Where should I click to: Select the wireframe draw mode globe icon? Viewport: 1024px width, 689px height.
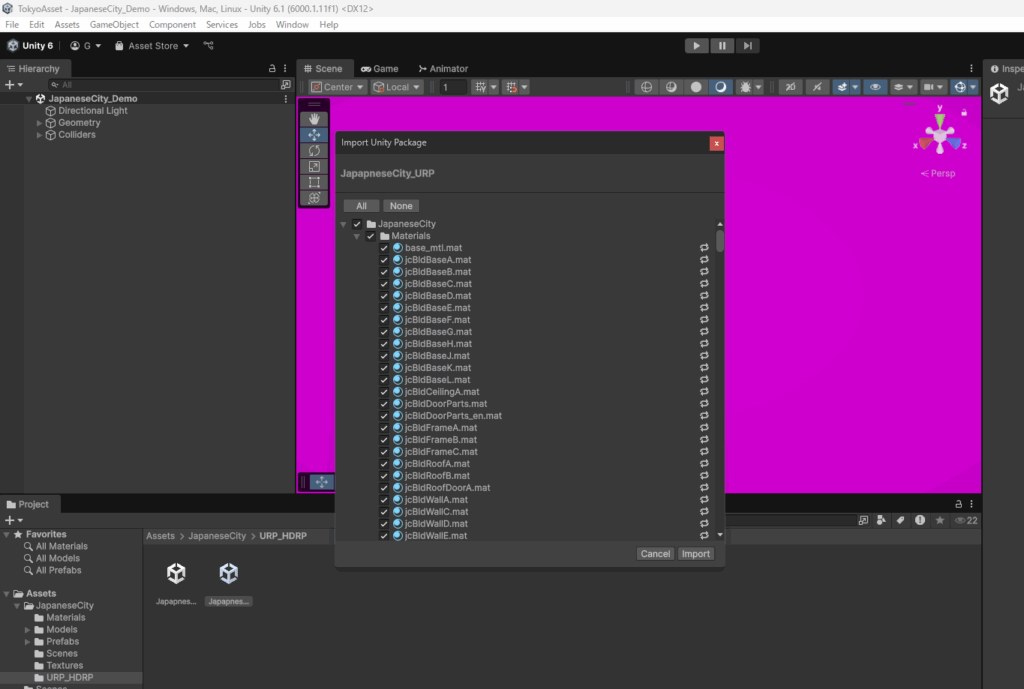point(646,87)
